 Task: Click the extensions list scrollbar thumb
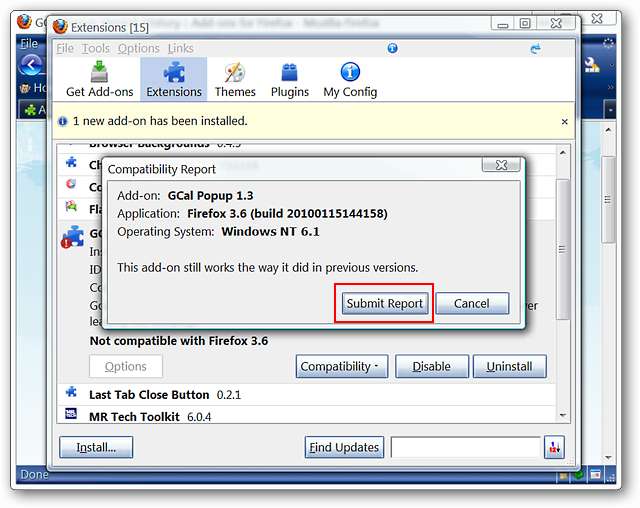[562, 249]
